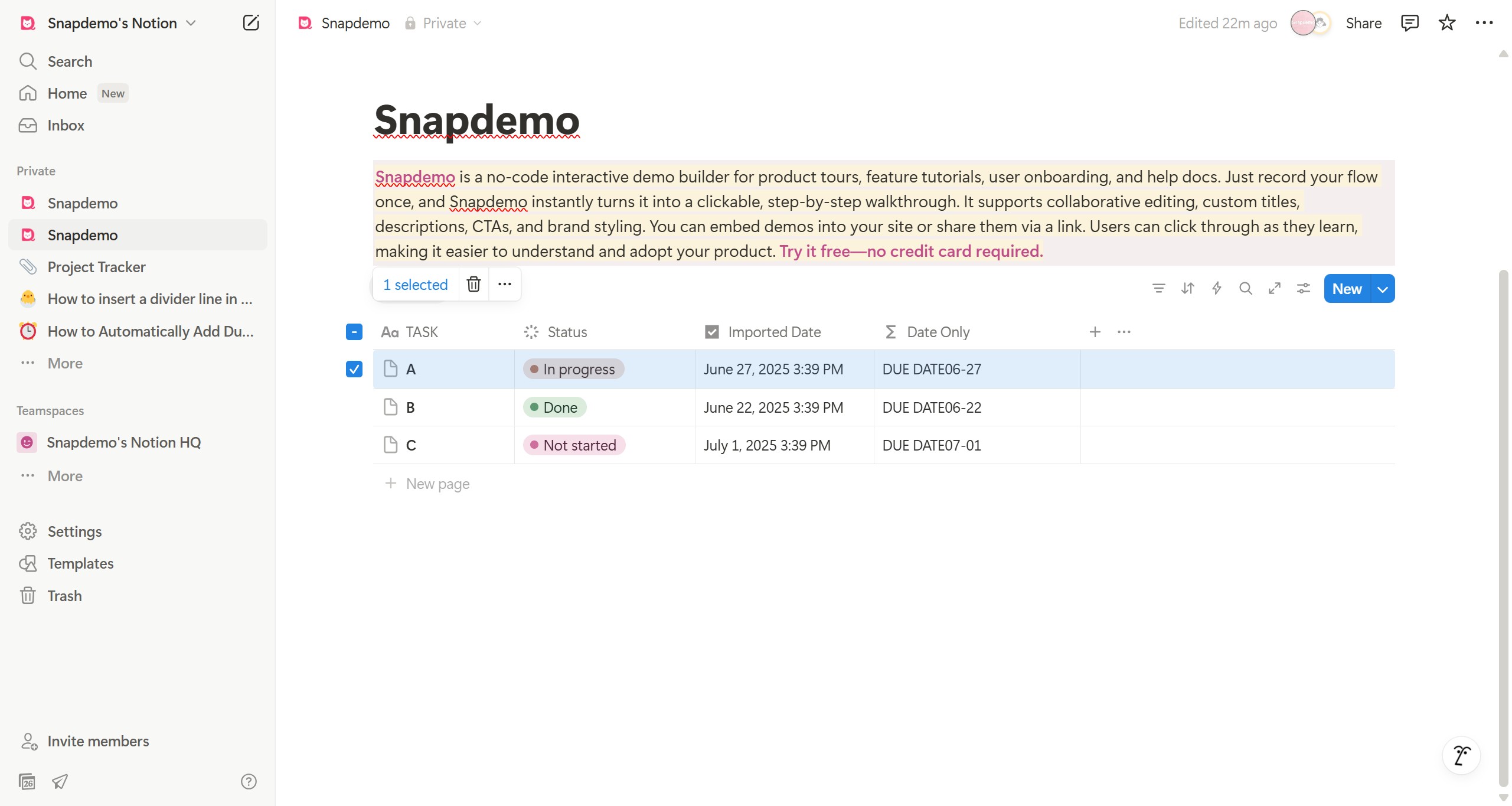The width and height of the screenshot is (1512, 806).
Task: Click the blue New button
Action: [1347, 289]
